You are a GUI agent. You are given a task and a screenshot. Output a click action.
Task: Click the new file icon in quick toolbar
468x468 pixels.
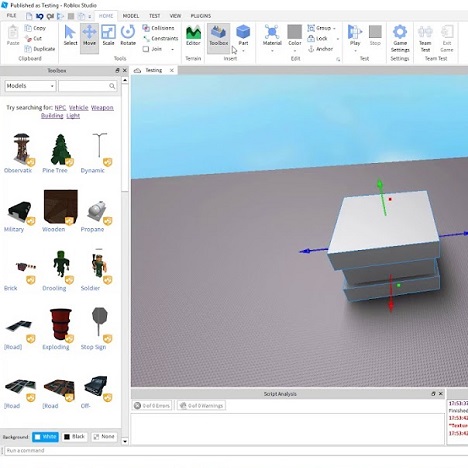click(29, 16)
